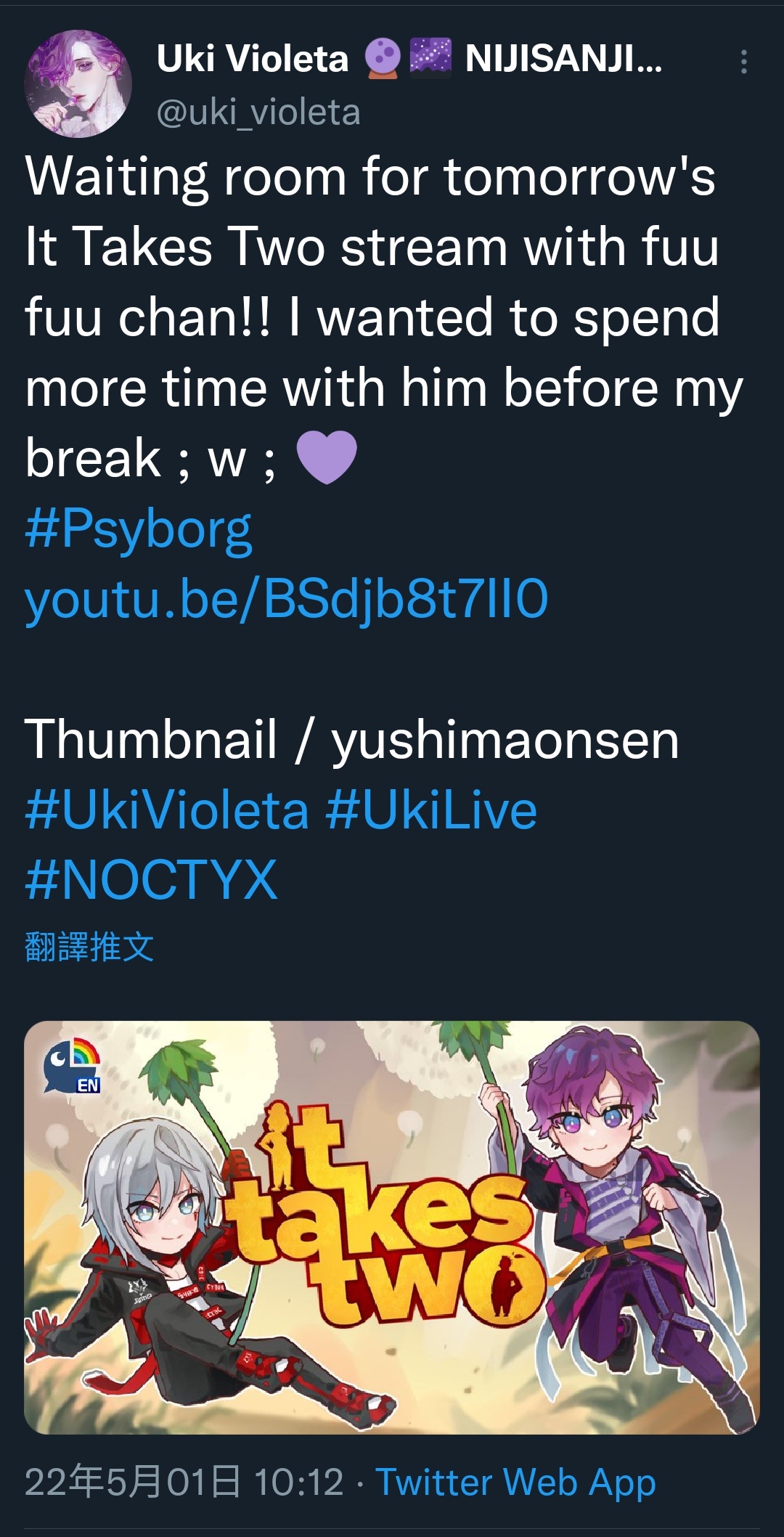Viewport: 784px width, 1537px height.
Task: Tap the purple heart emoji
Action: 327,457
